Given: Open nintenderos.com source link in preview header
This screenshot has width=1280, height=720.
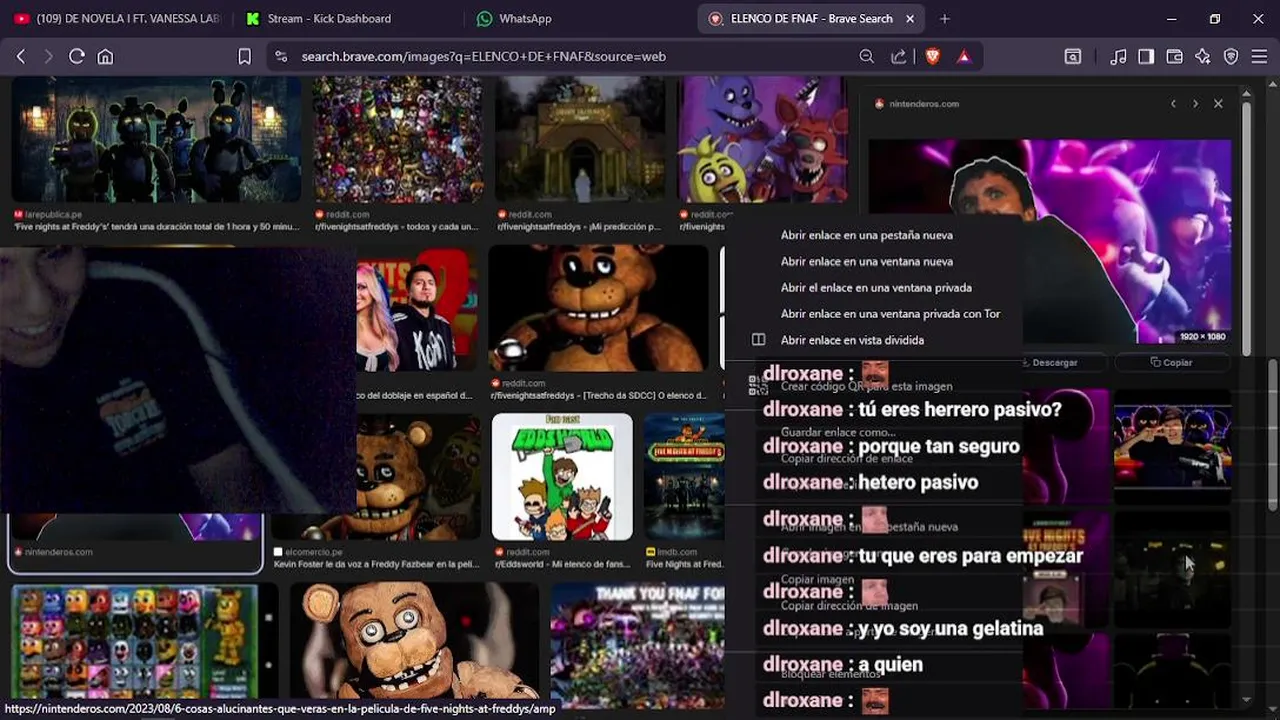Looking at the screenshot, I should tap(916, 104).
